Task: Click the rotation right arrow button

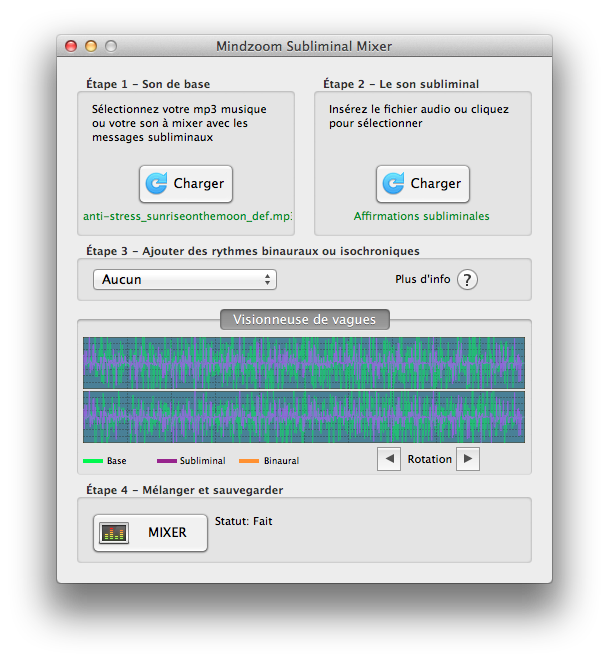Action: pos(468,459)
